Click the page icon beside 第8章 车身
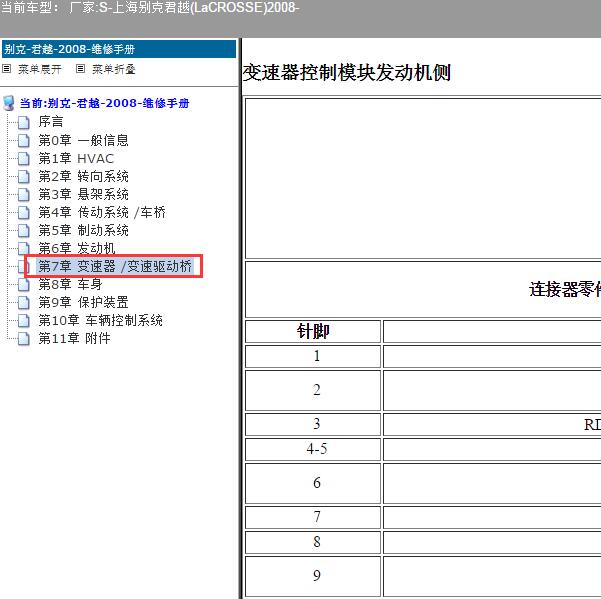601x599 pixels. (x=24, y=284)
